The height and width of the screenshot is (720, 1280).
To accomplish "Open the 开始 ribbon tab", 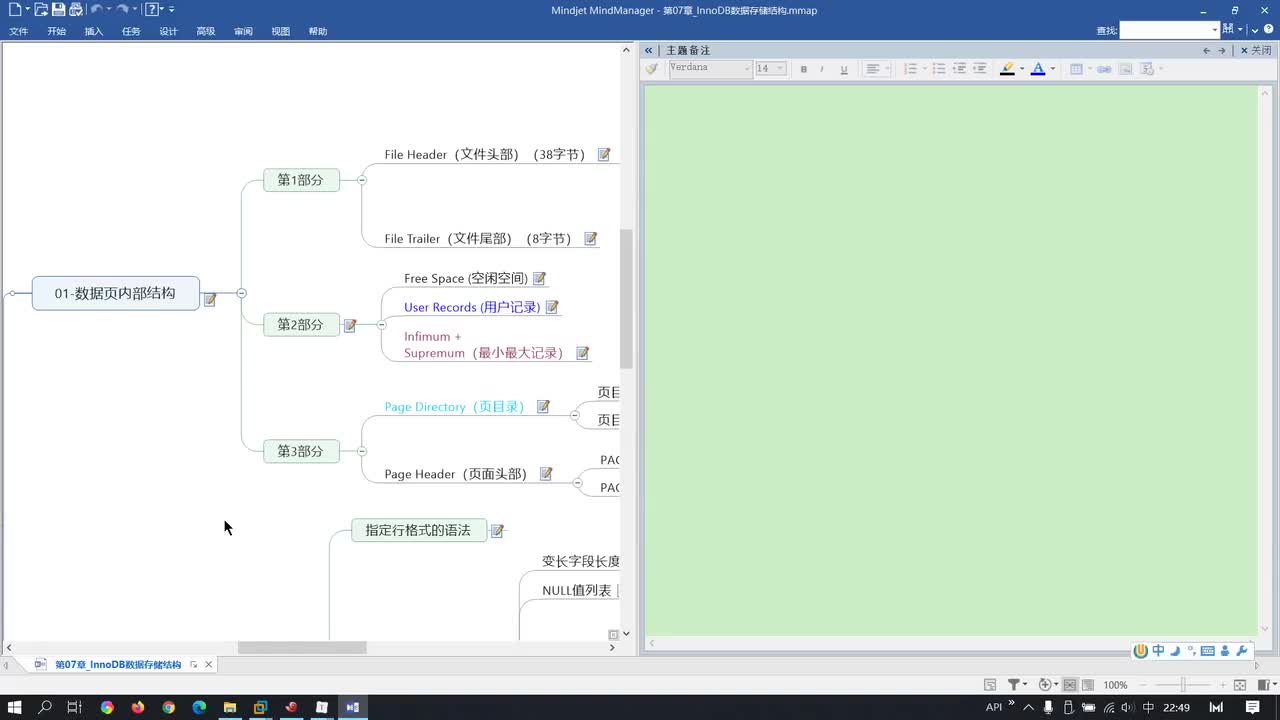I will click(56, 32).
